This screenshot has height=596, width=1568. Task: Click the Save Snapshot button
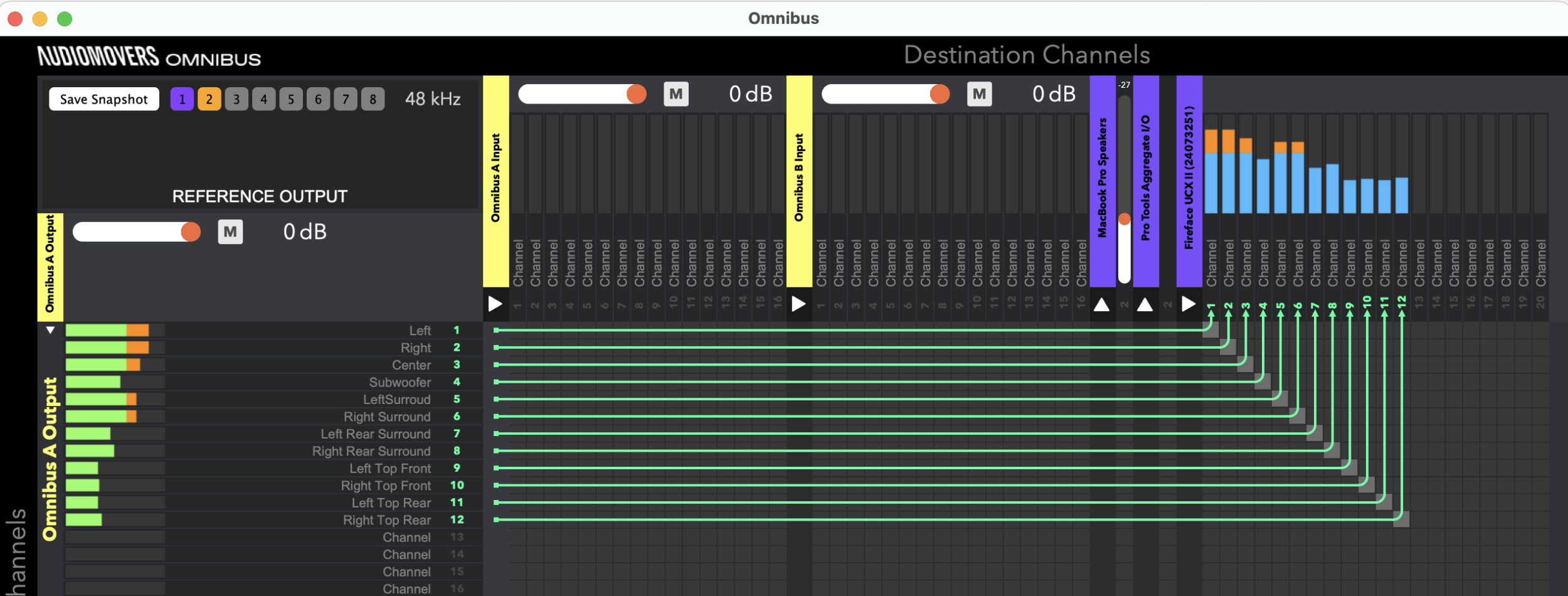point(104,99)
